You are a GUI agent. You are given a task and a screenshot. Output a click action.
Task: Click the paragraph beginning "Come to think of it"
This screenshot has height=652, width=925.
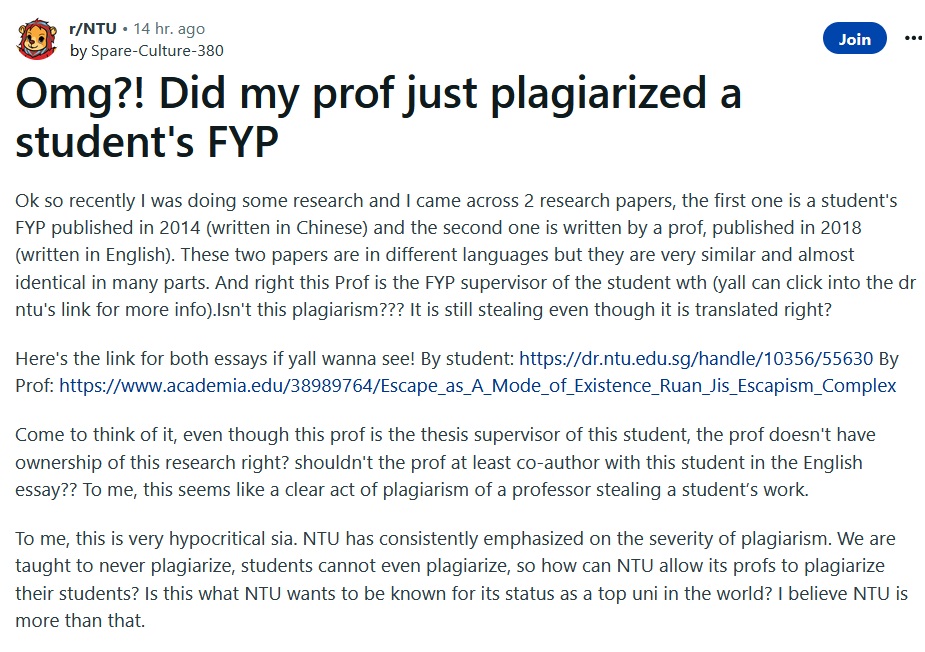445,462
